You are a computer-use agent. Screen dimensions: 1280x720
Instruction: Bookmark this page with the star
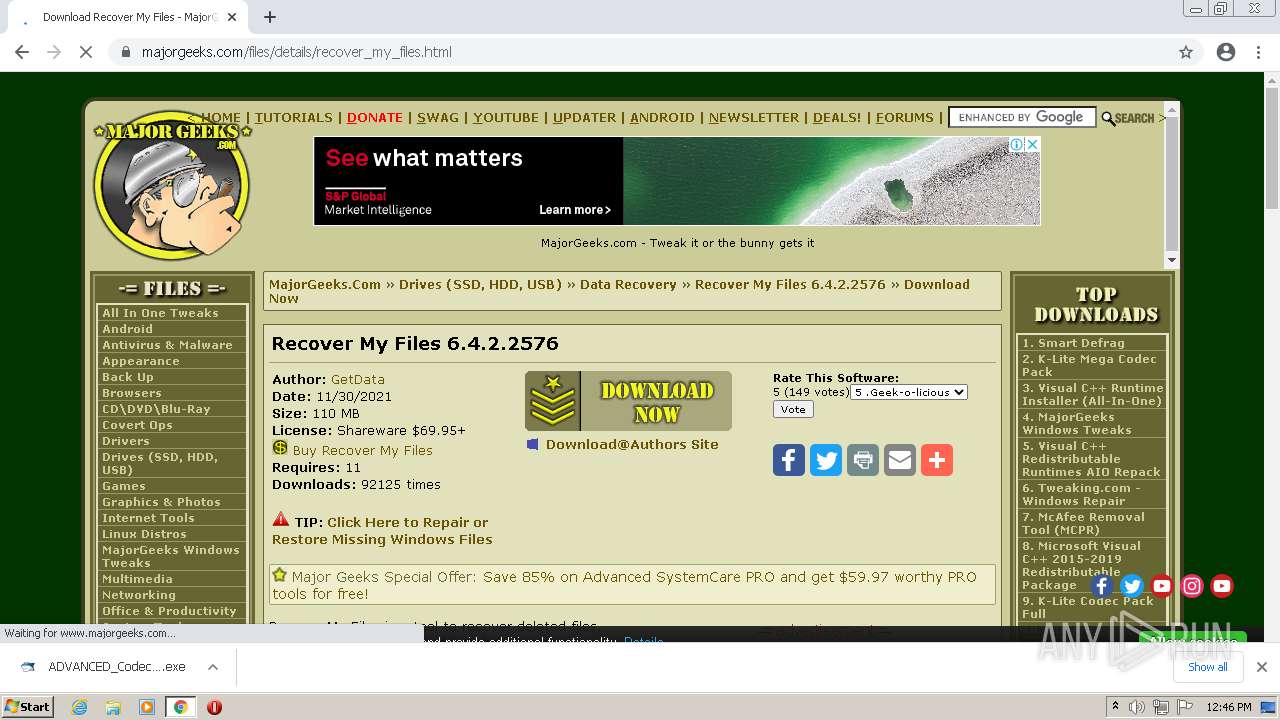[x=1186, y=52]
